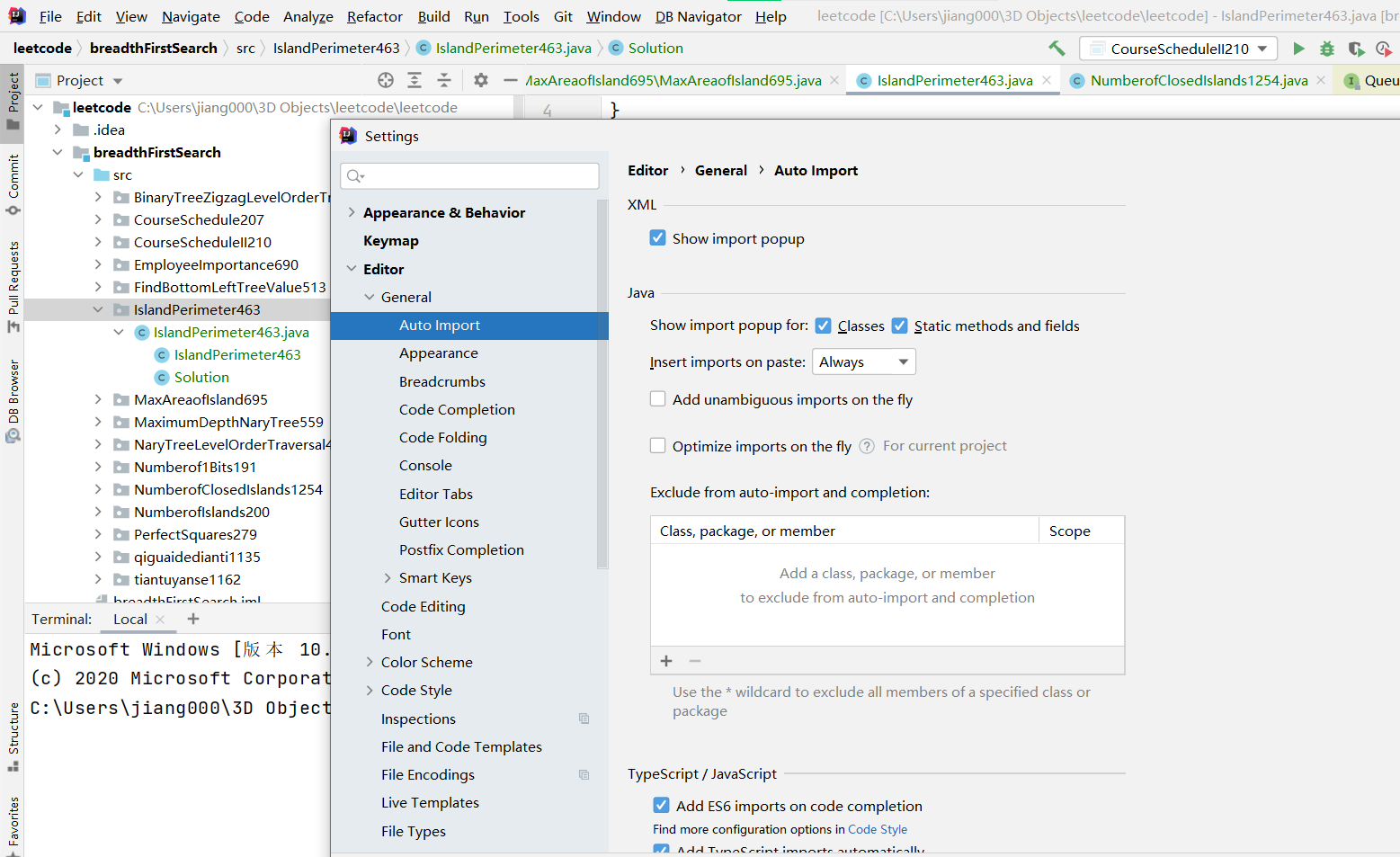
Task: Select Solution class in project tree
Action: (x=201, y=377)
